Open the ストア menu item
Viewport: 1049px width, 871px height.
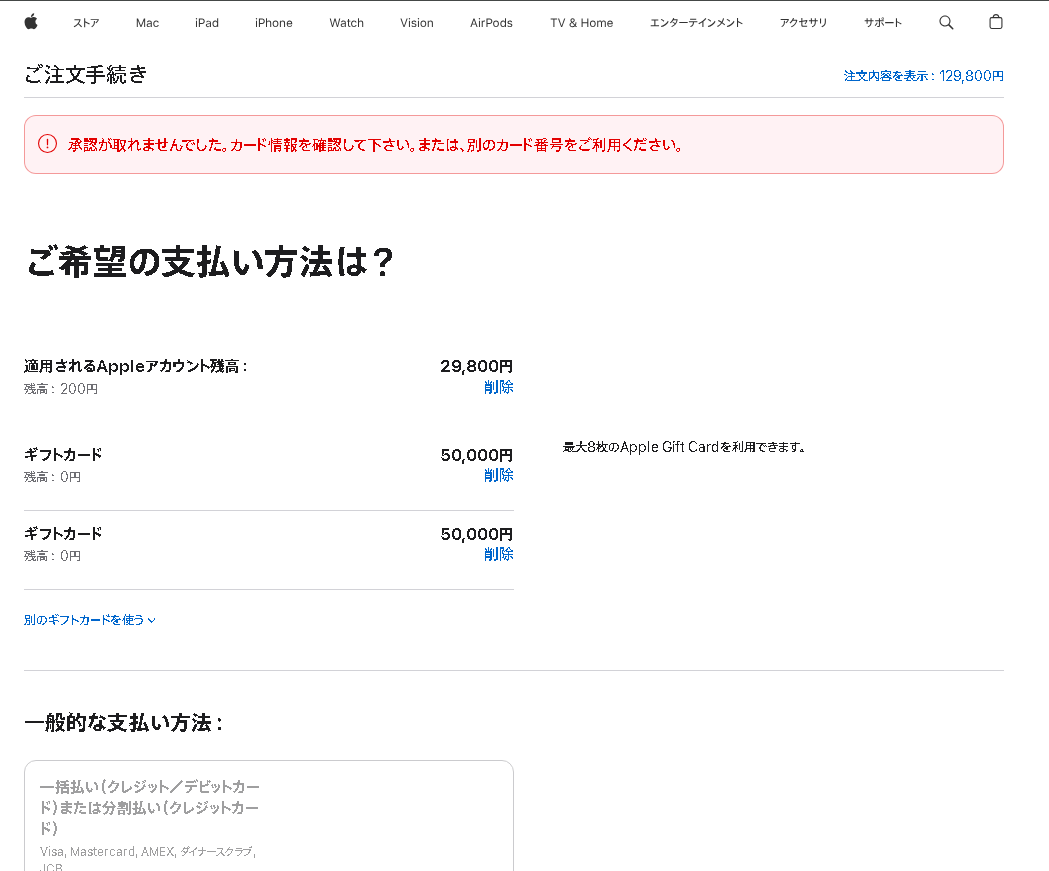86,23
